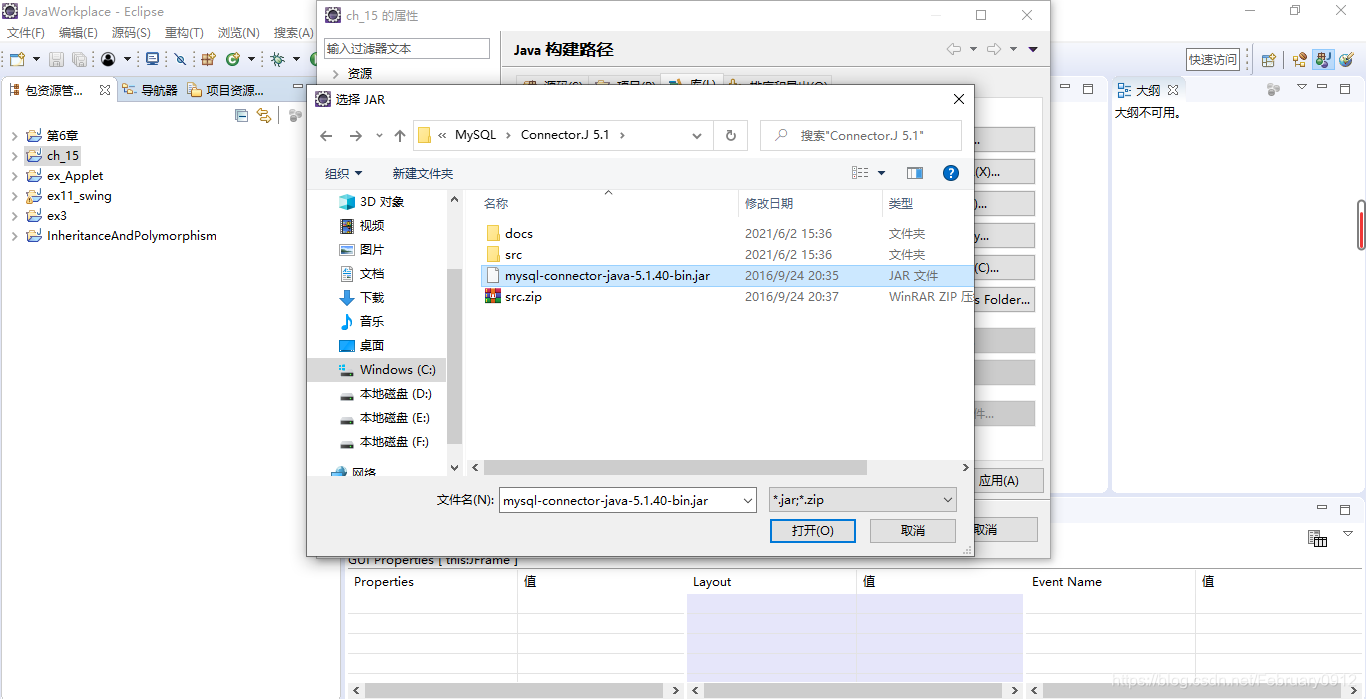Expand the 第6章 project node
The width and height of the screenshot is (1366, 699).
tap(14, 136)
